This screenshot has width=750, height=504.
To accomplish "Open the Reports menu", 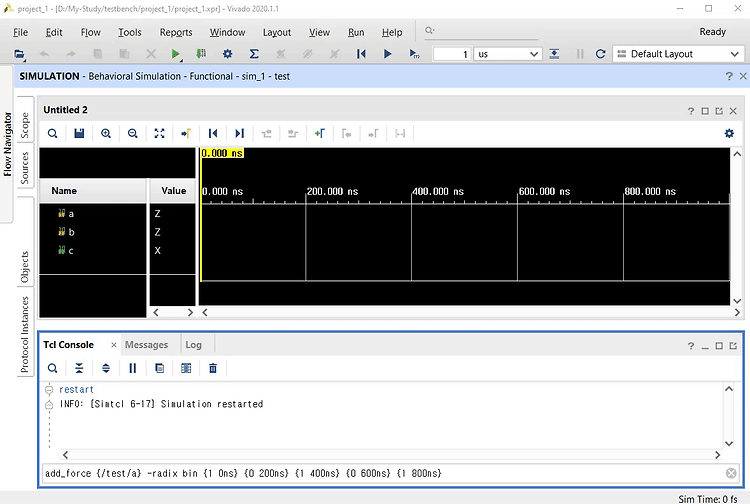I will 176,32.
